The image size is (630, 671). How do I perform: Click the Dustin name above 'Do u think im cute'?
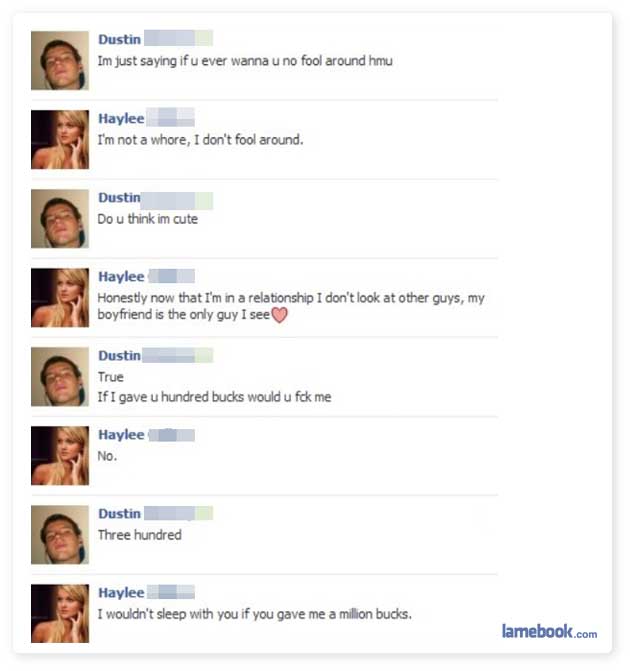(x=119, y=198)
